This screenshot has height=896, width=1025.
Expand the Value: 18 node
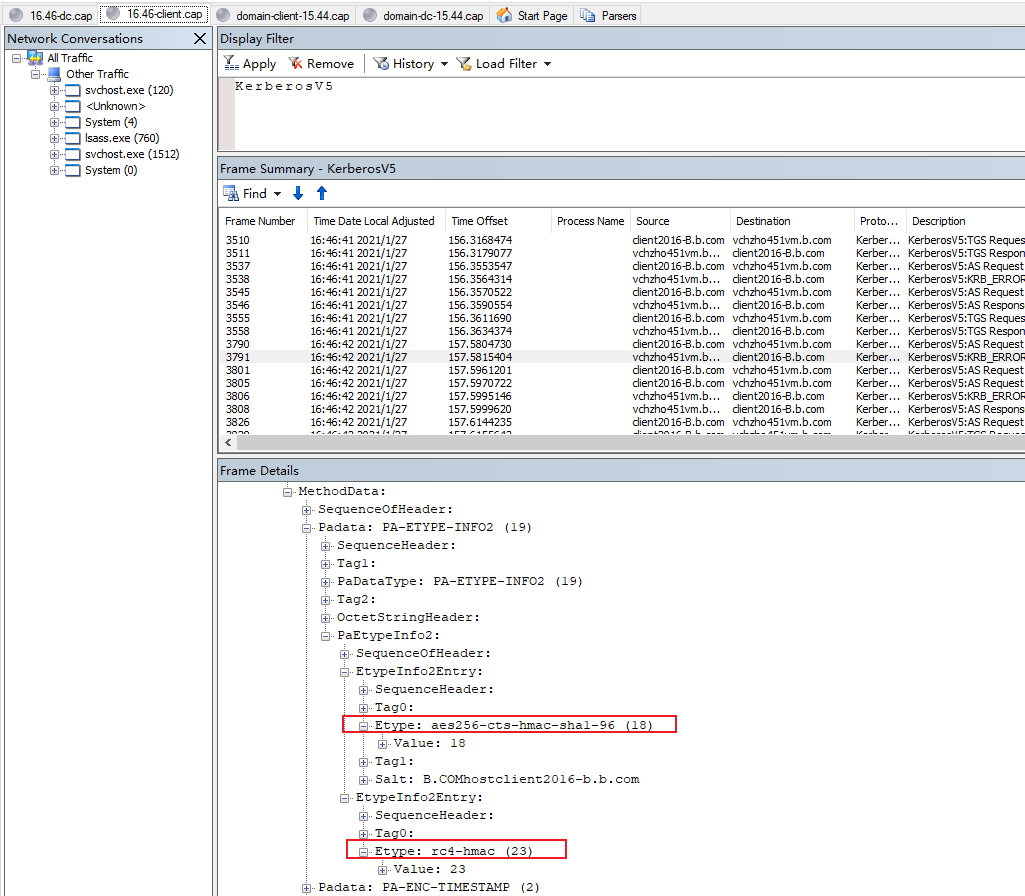382,744
